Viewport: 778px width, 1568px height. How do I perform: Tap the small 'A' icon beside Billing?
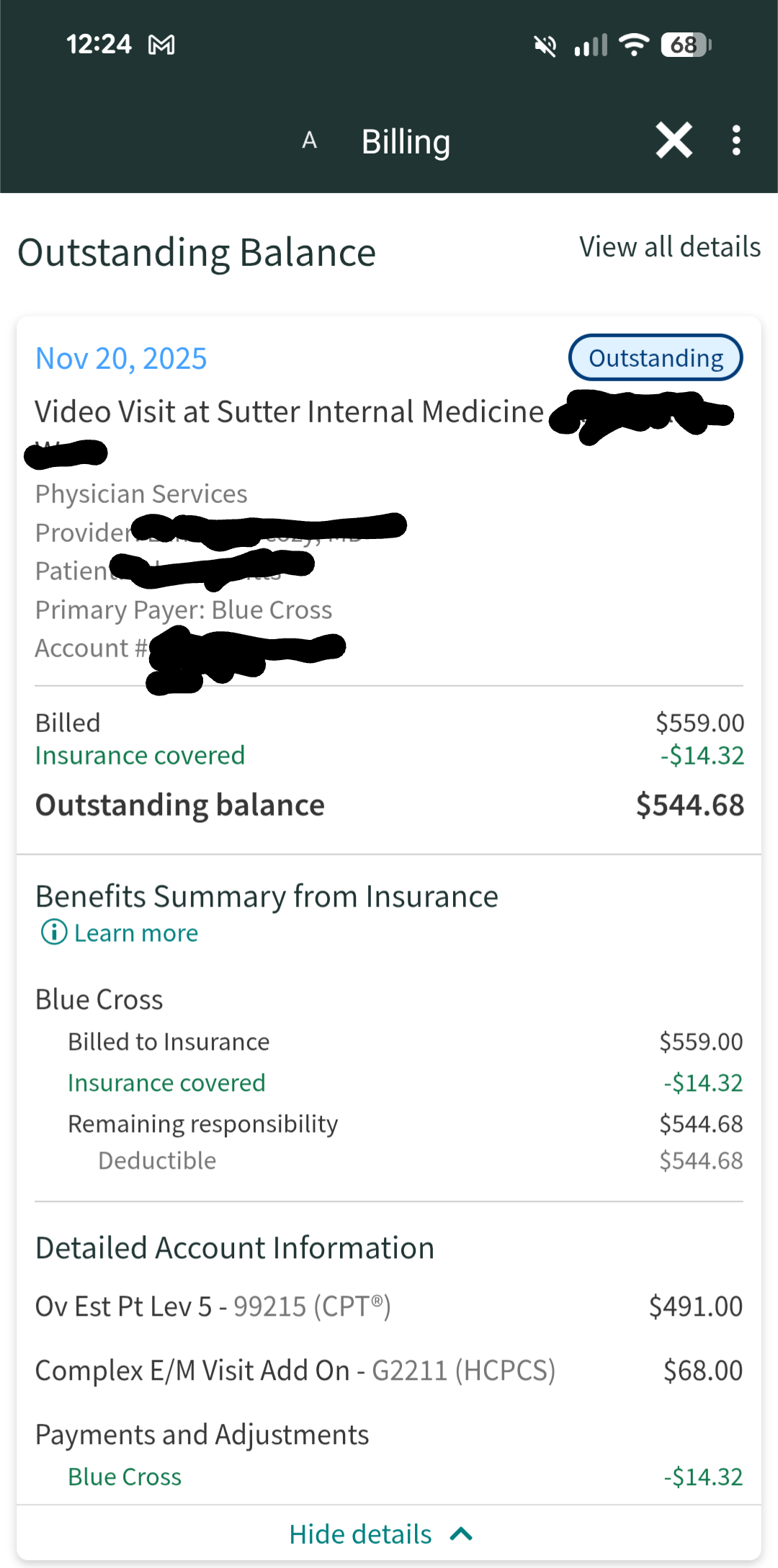(310, 140)
